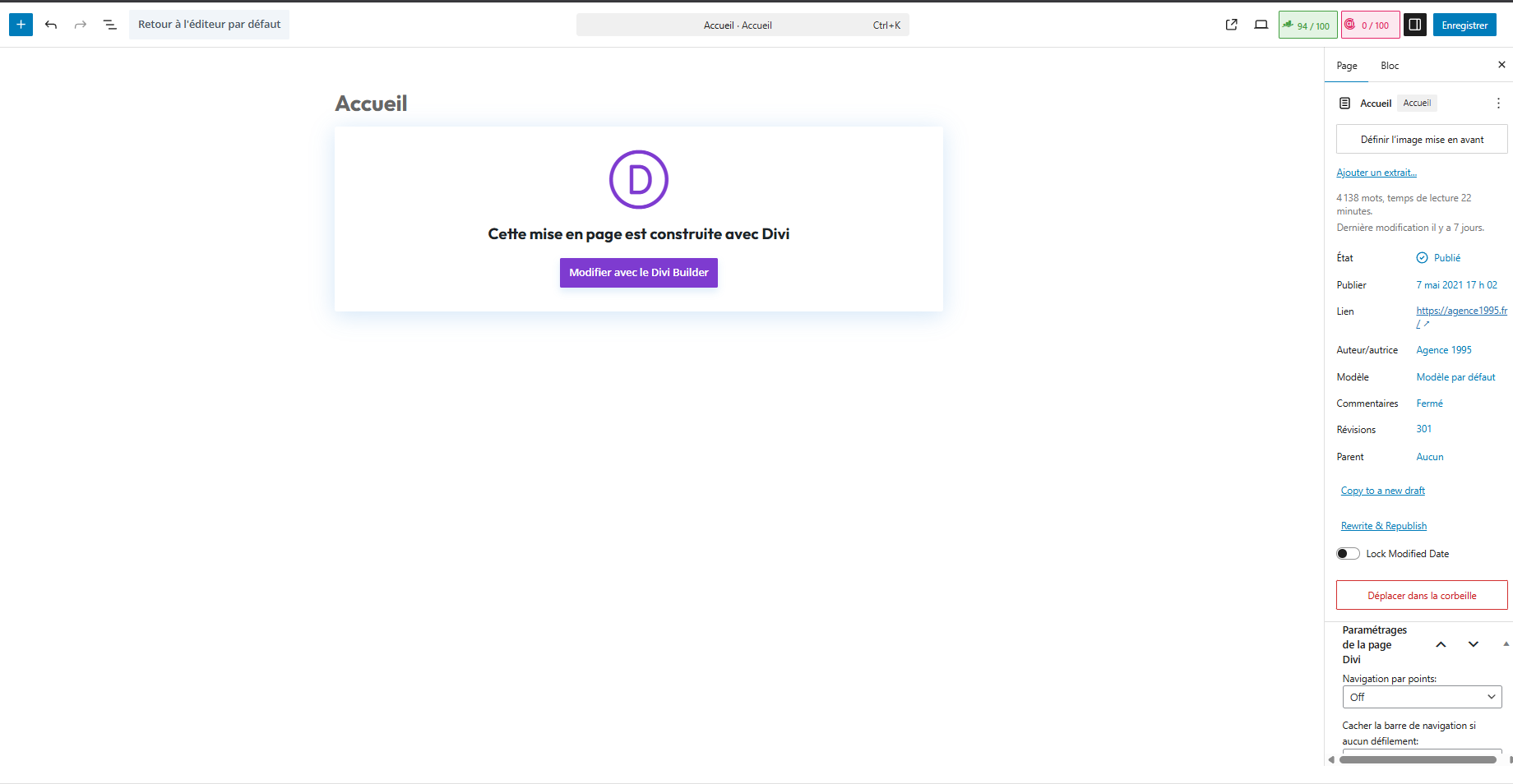This screenshot has height=784, width=1513.
Task: Open the agence1995.fr page link
Action: [1461, 317]
